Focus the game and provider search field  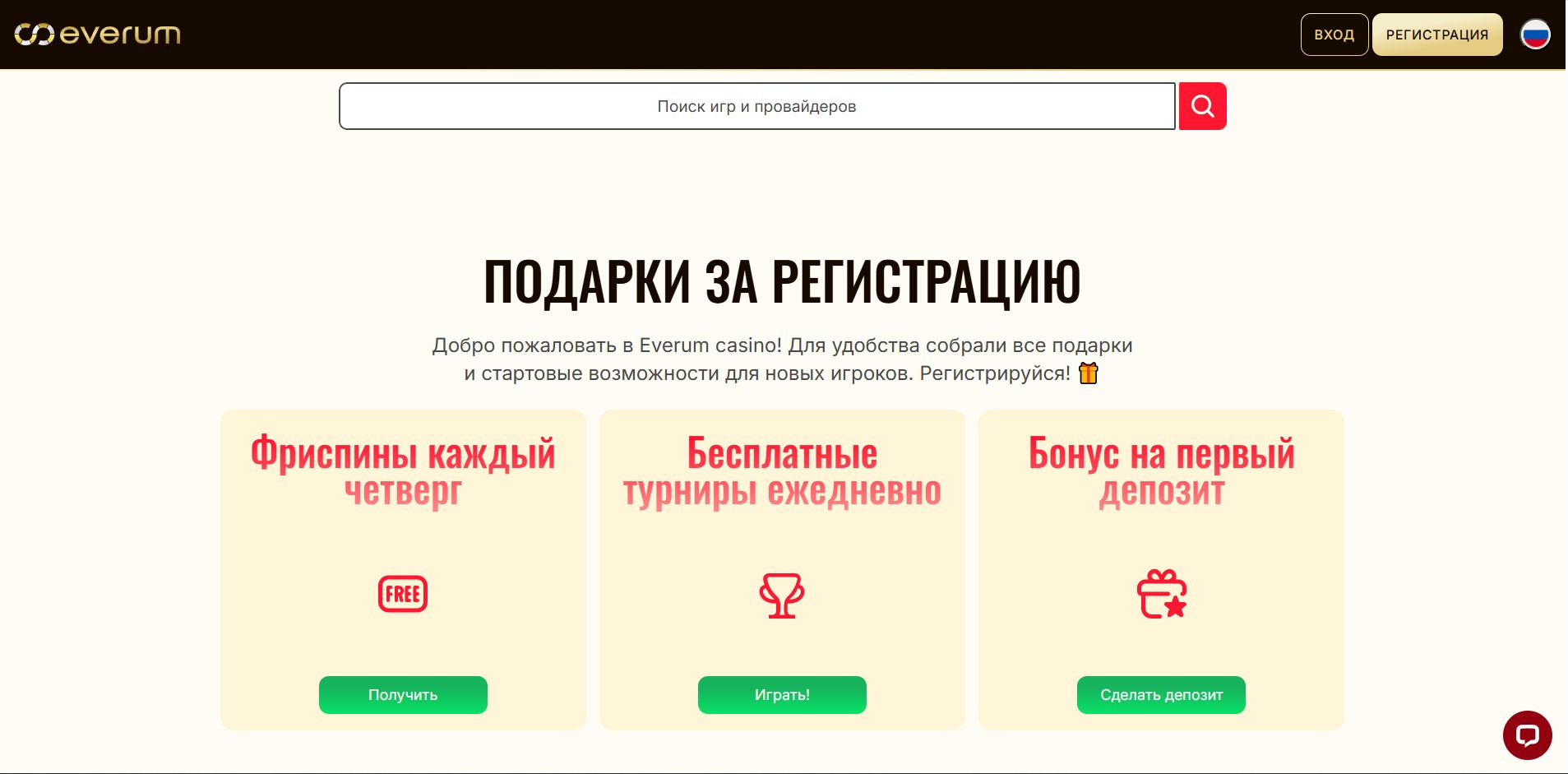pos(756,106)
